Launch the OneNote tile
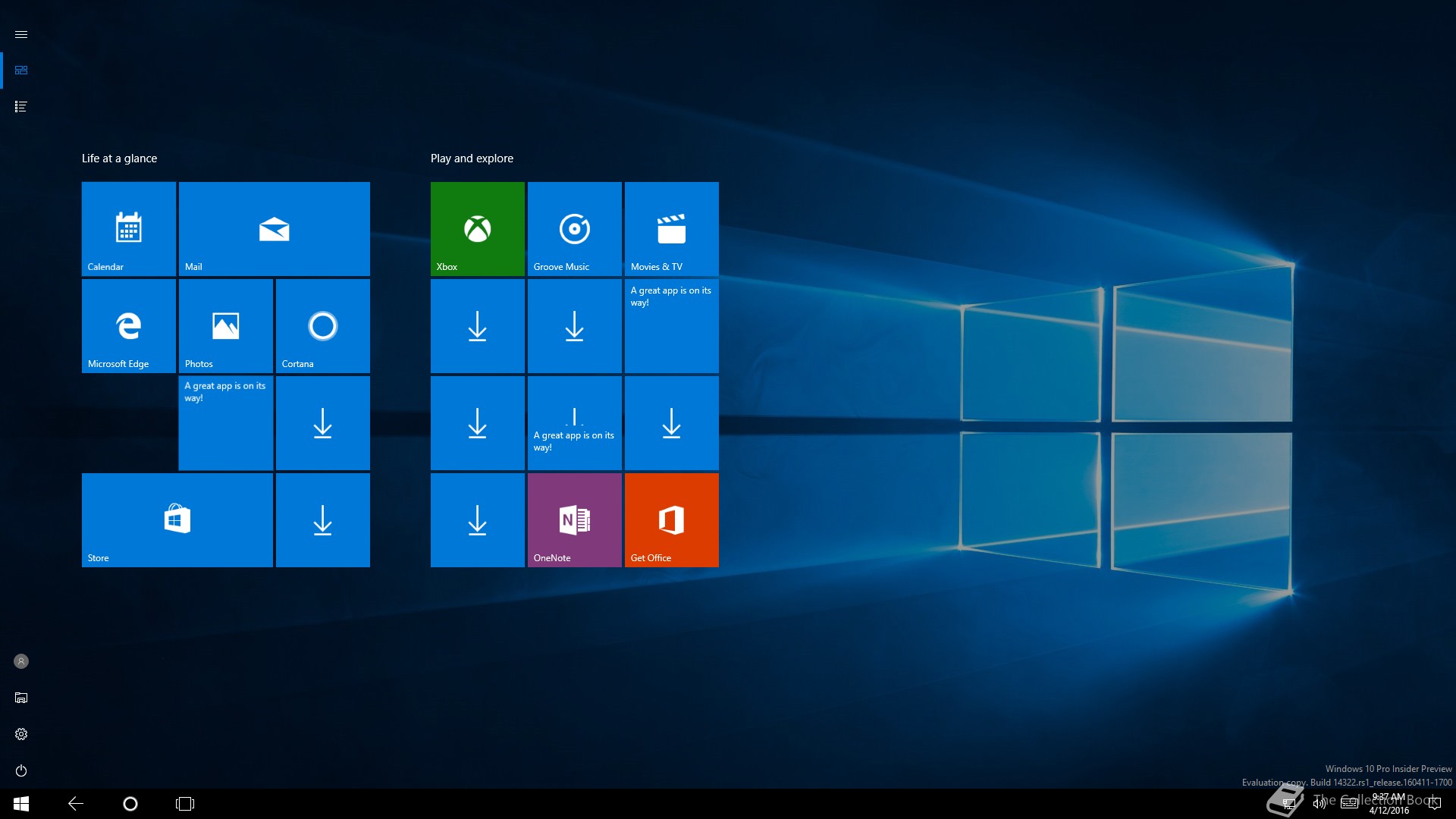The height and width of the screenshot is (819, 1456). [x=575, y=520]
